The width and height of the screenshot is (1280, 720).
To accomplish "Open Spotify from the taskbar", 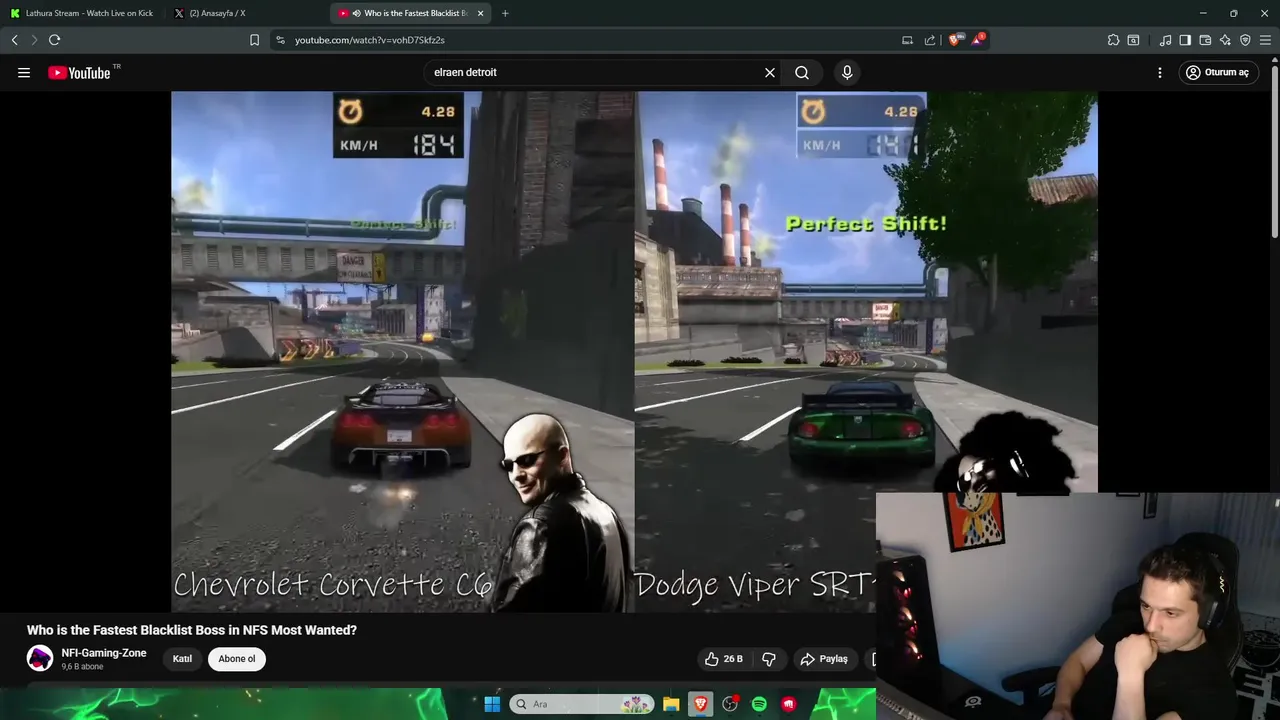I will coord(759,704).
